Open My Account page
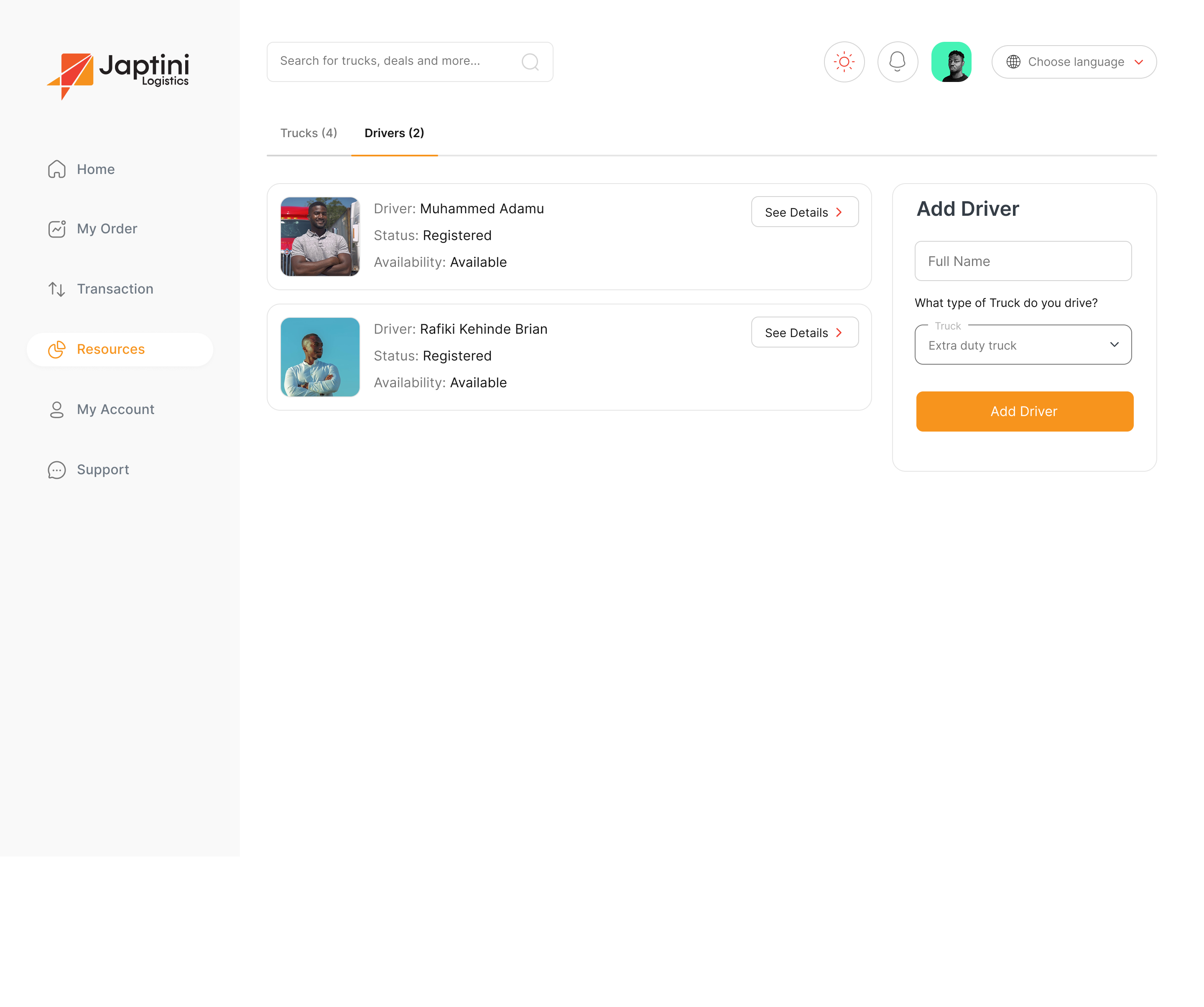The height and width of the screenshot is (1007, 1204). [x=101, y=409]
